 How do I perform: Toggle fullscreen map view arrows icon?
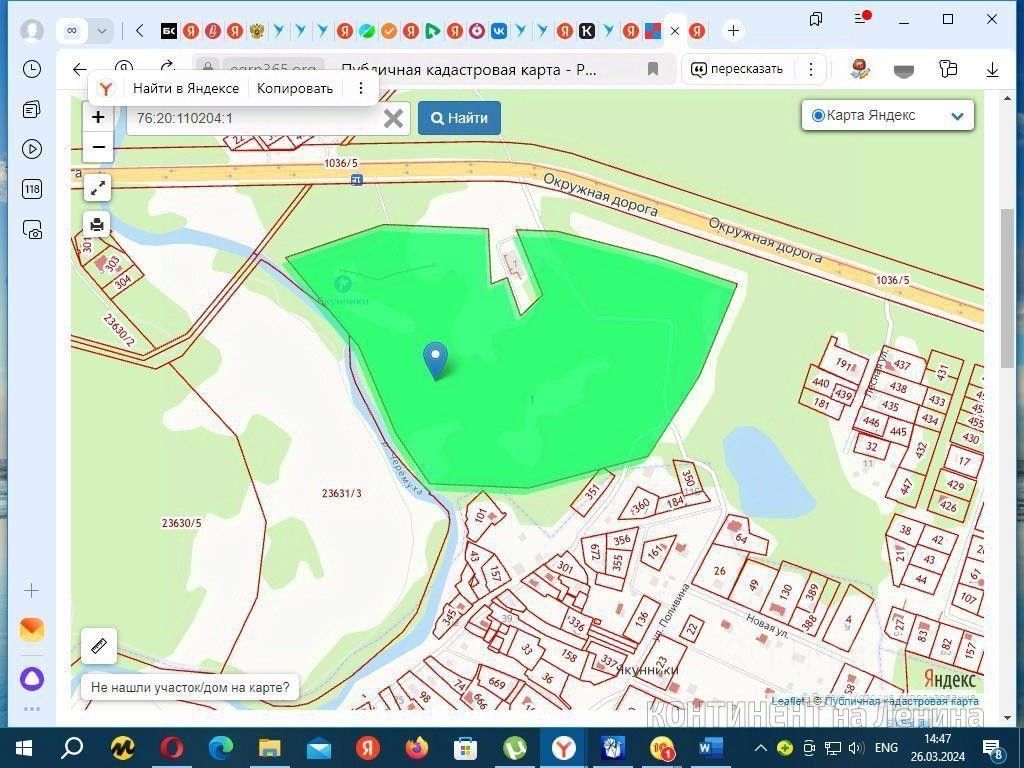tap(98, 188)
